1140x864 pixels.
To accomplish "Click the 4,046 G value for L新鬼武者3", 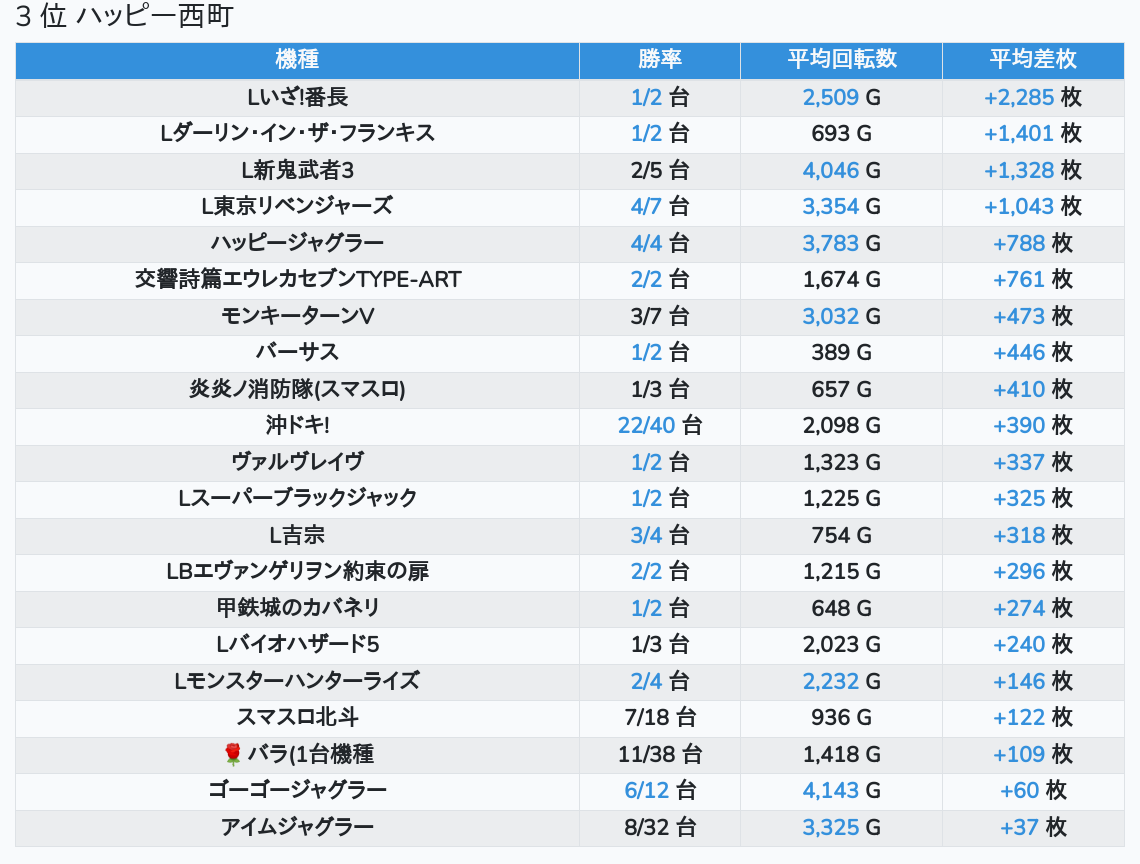I will pos(830,170).
